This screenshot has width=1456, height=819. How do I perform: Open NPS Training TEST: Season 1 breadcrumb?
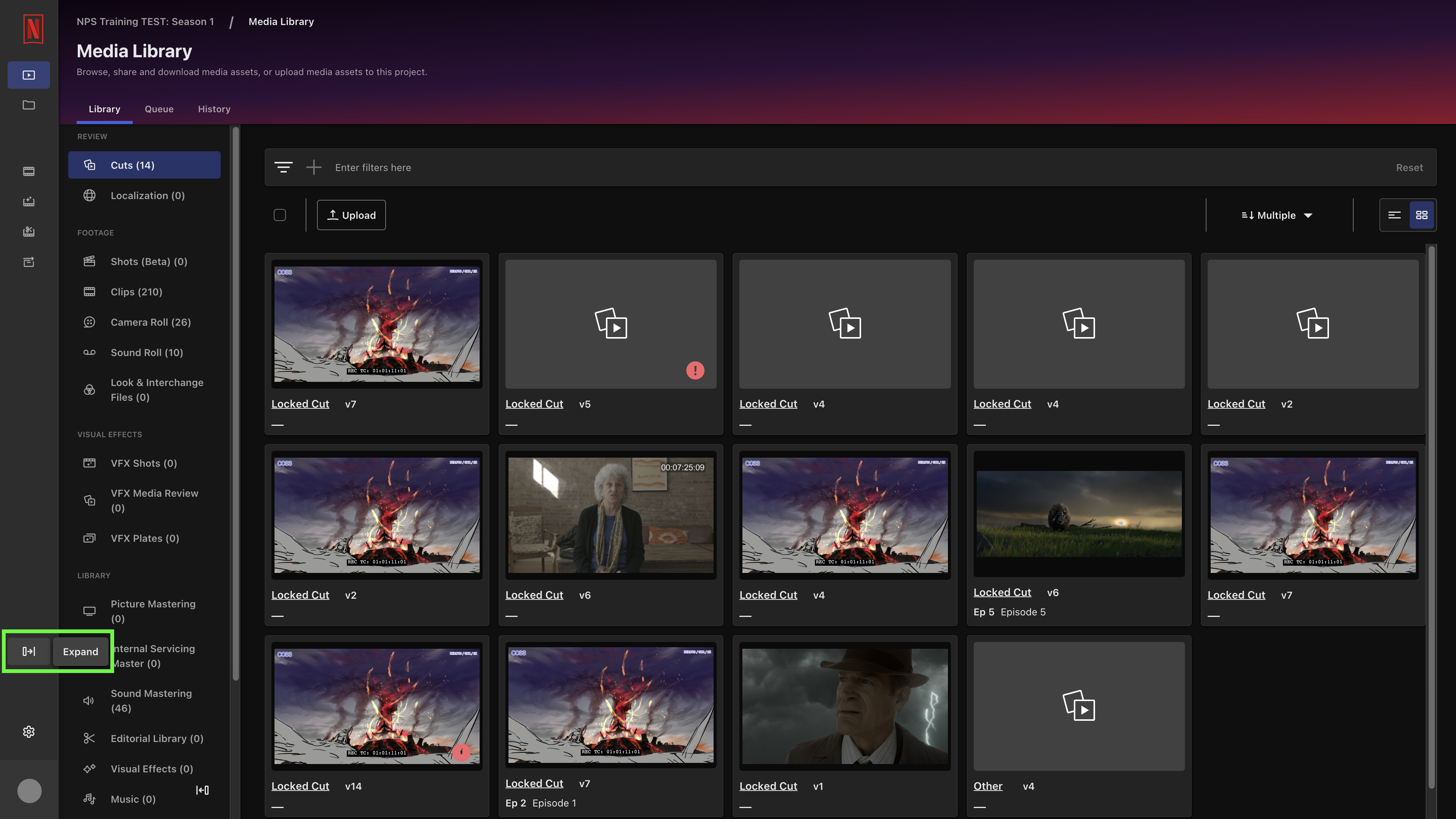145,22
